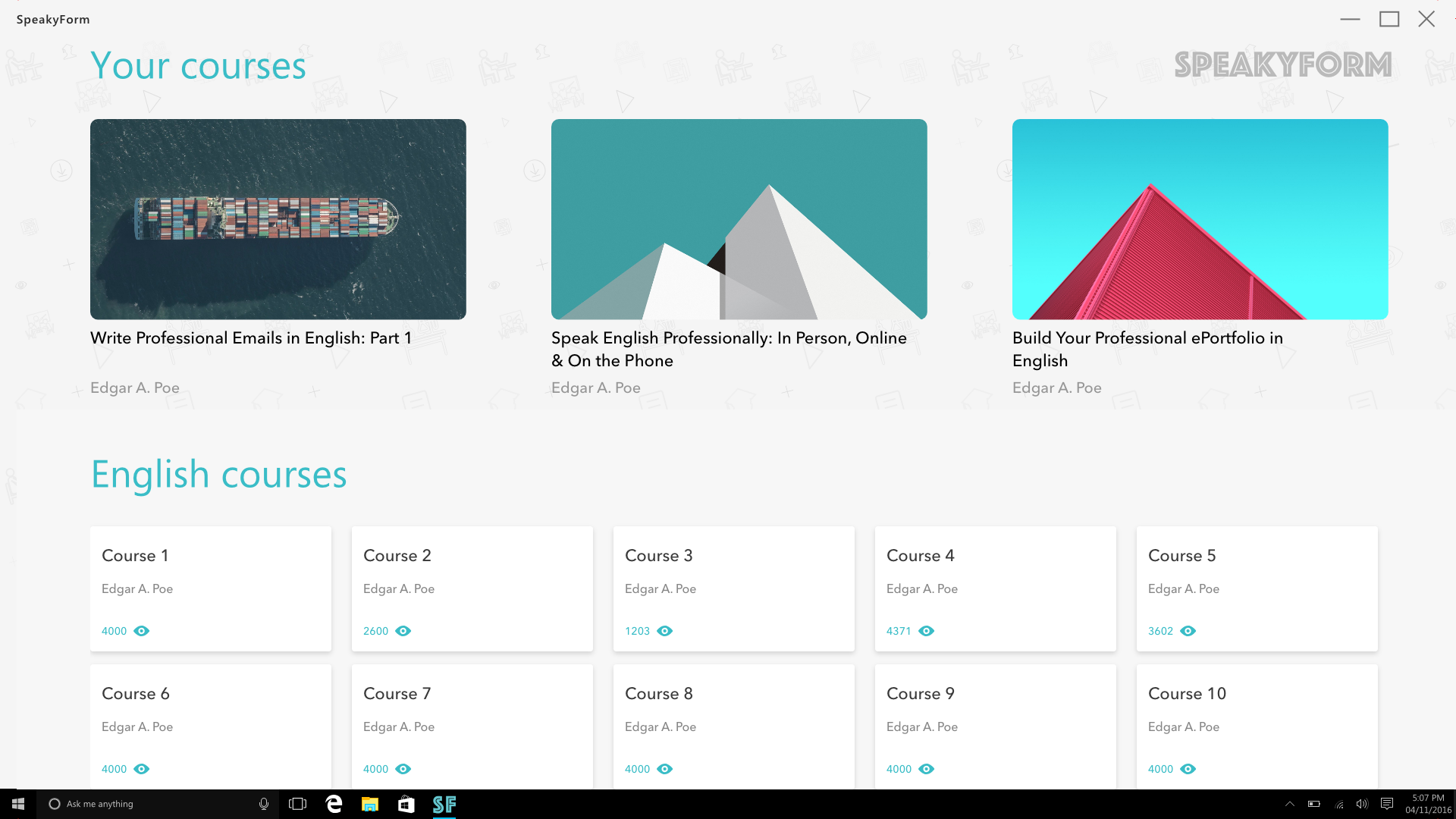Click Edgar A. Poe under ePortfolio course
The width and height of the screenshot is (1456, 819).
coord(1057,388)
